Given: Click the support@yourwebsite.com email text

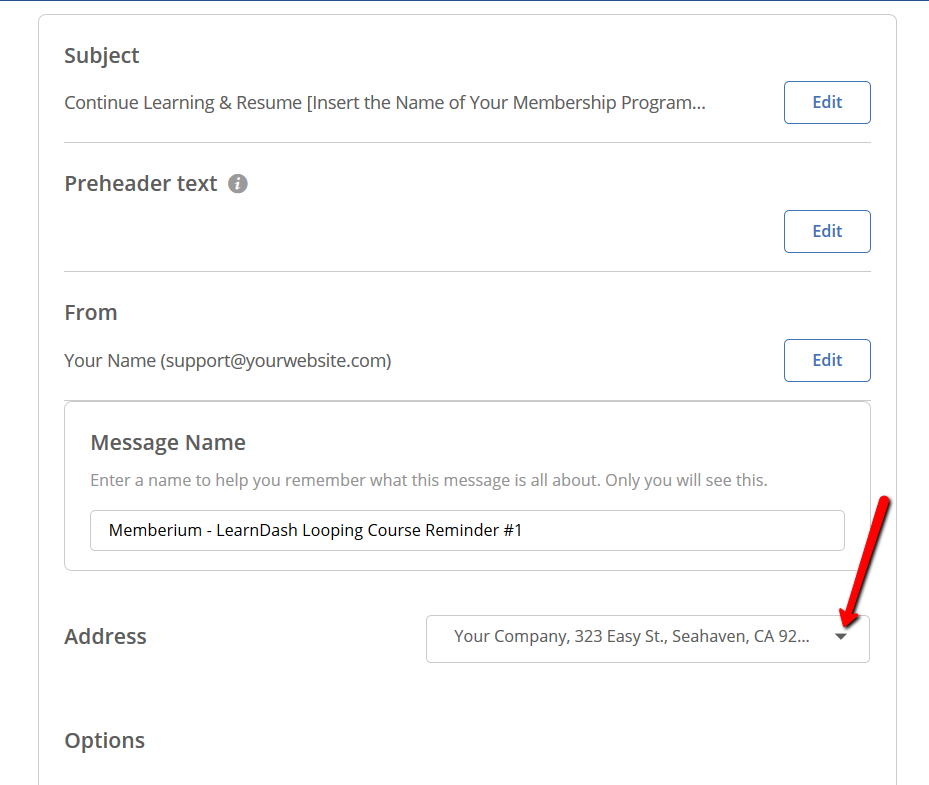Looking at the screenshot, I should tap(276, 361).
